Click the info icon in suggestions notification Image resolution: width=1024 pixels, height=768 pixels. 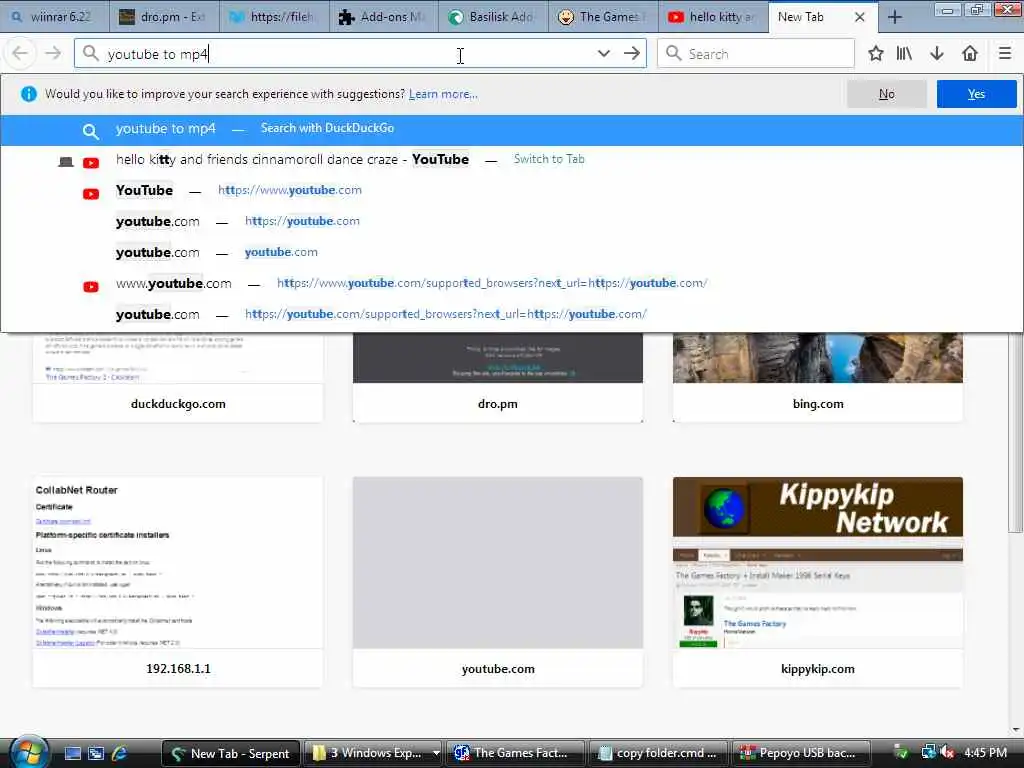coord(29,94)
